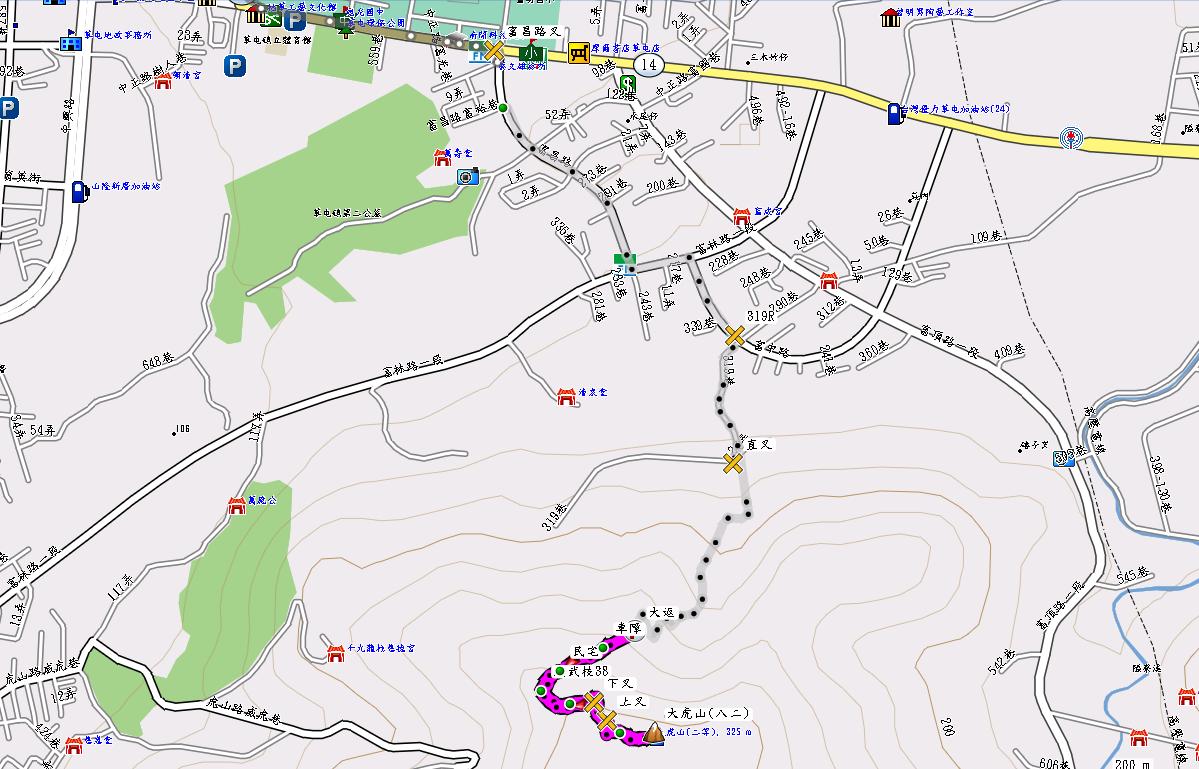Select the 山隆新厝加油站 gas station icon

(x=79, y=190)
